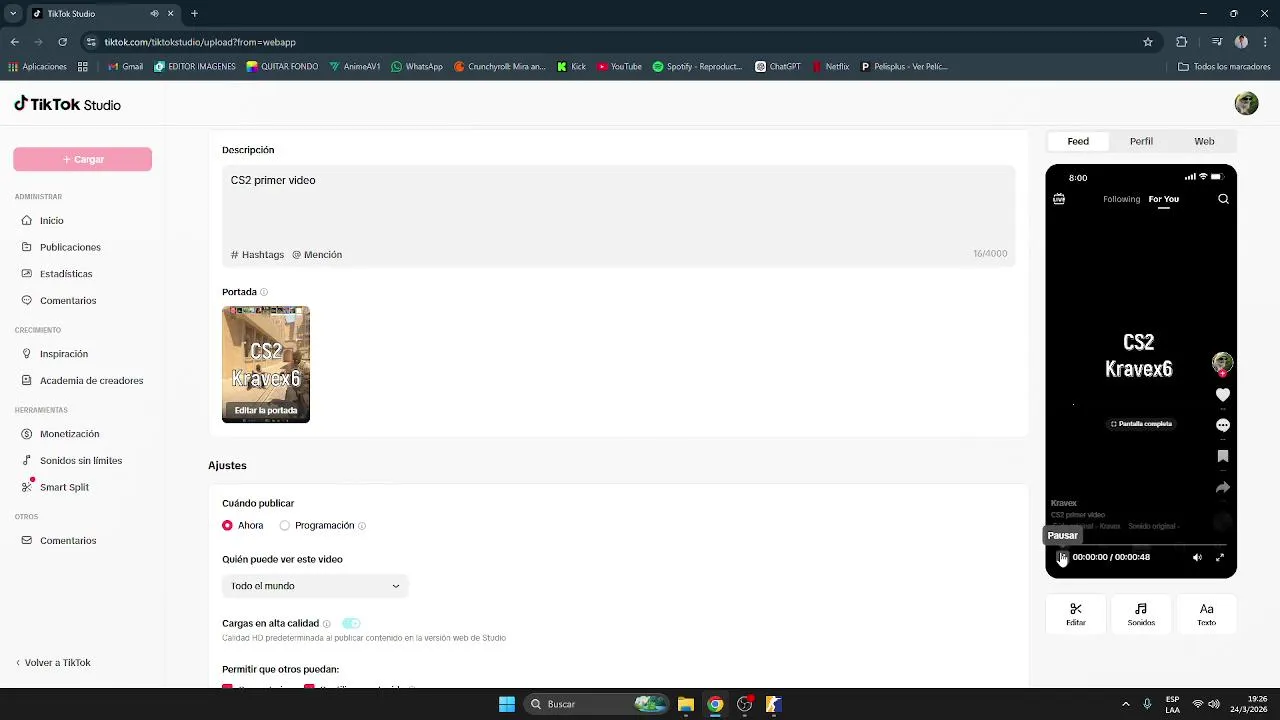Toggle Cargas en alta calidad switch
This screenshot has height=720, width=1280.
coord(351,623)
